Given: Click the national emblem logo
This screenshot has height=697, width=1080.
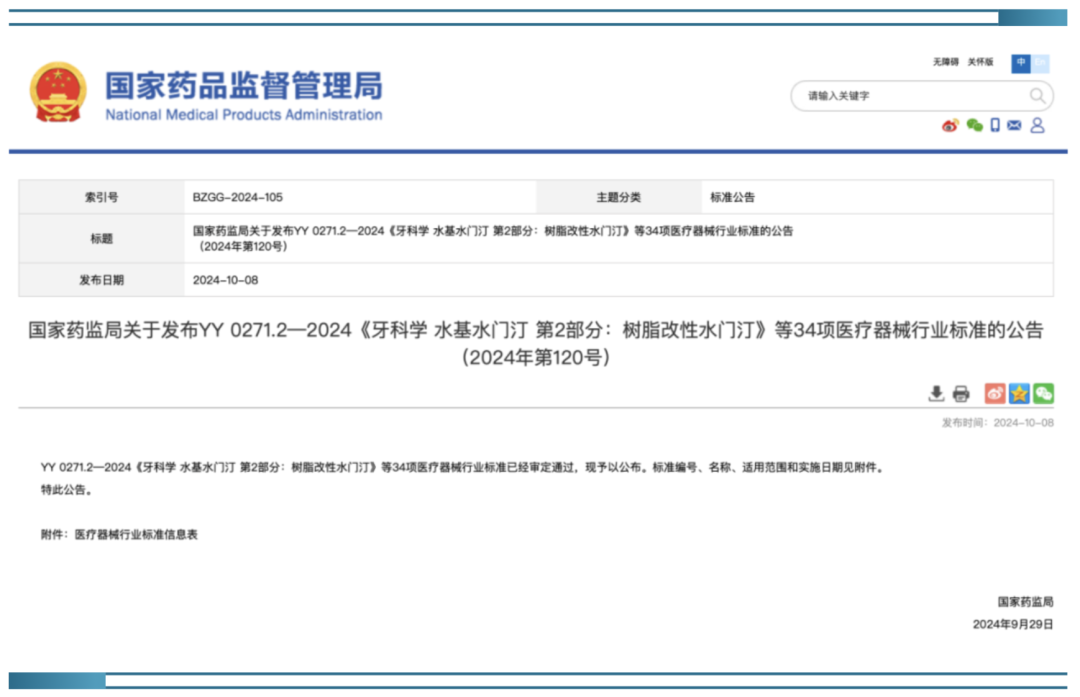Looking at the screenshot, I should (x=58, y=92).
